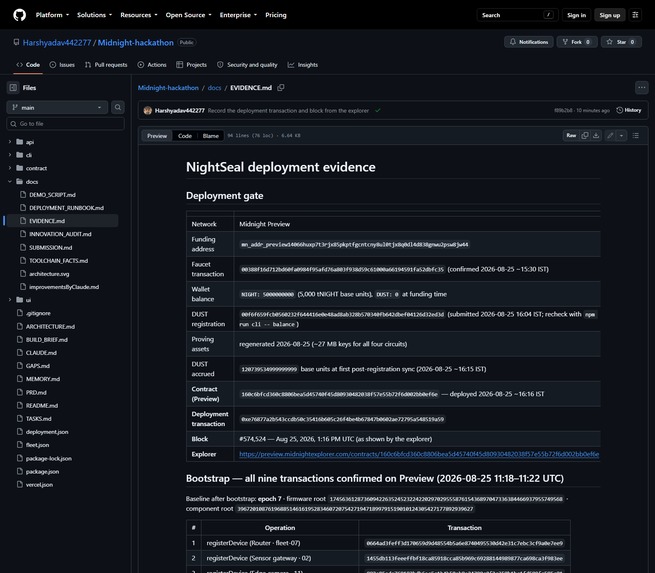Open the main branch selector
This screenshot has height=573, width=655.
(57, 107)
